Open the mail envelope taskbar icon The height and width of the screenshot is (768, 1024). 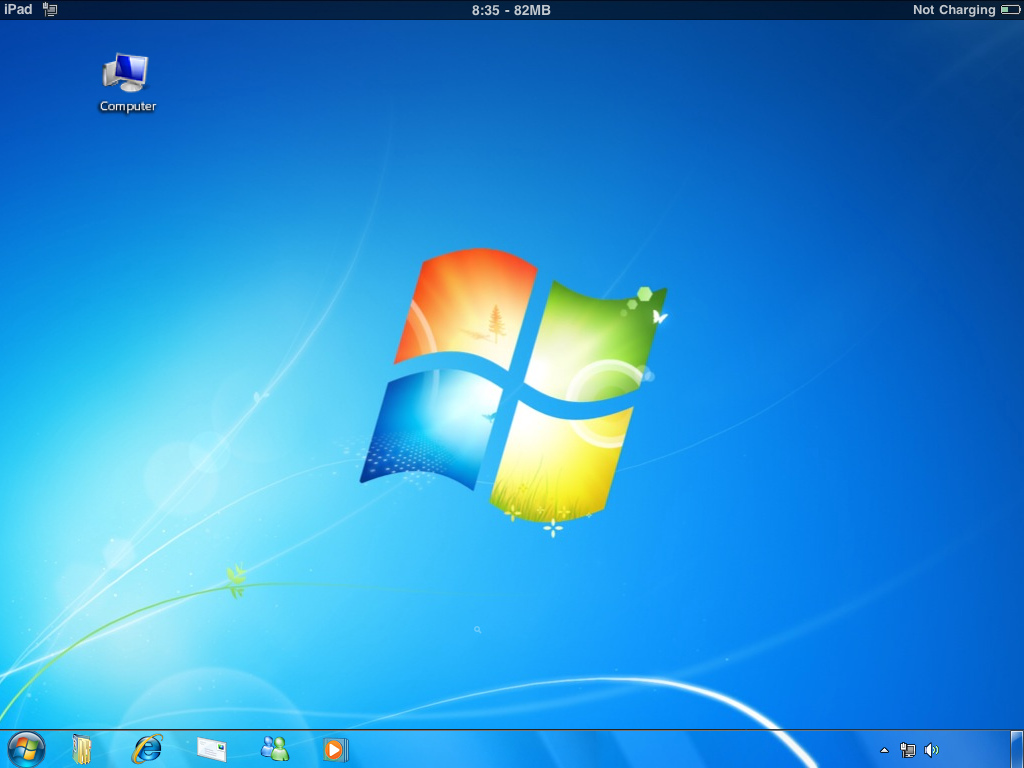212,750
